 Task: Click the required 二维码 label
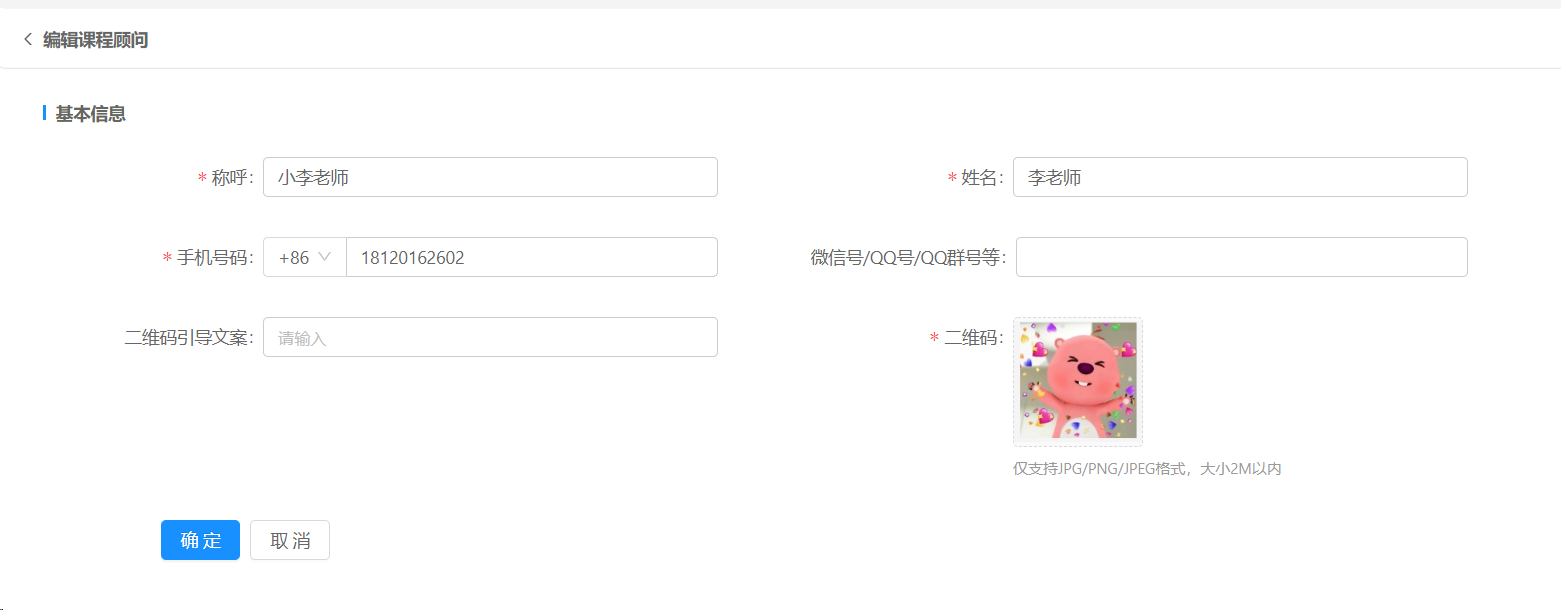click(967, 338)
